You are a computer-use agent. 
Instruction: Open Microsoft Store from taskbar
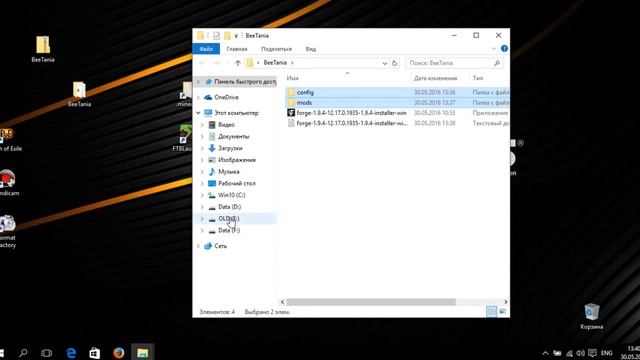point(95,353)
